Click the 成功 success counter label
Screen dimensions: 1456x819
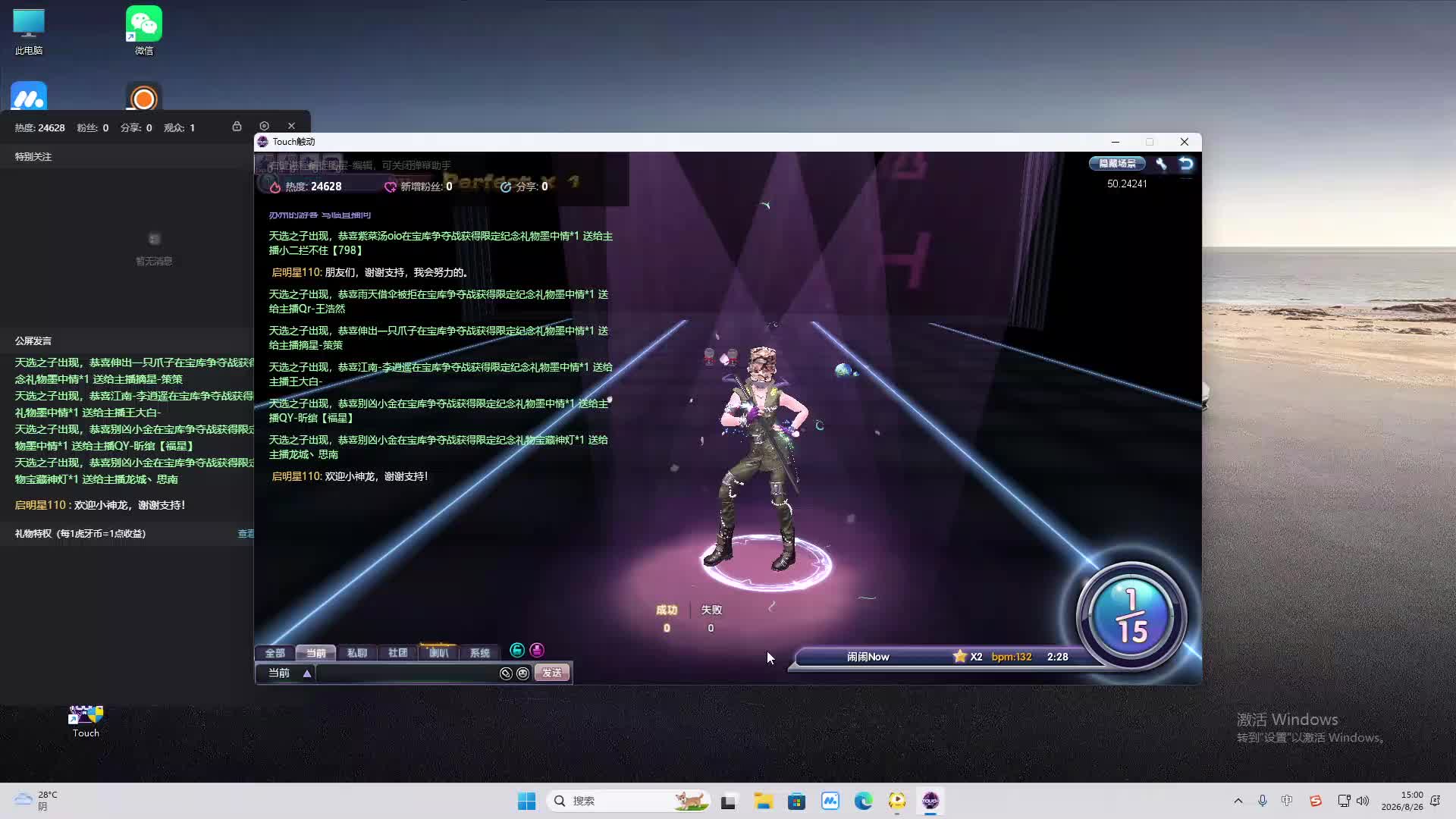point(667,610)
